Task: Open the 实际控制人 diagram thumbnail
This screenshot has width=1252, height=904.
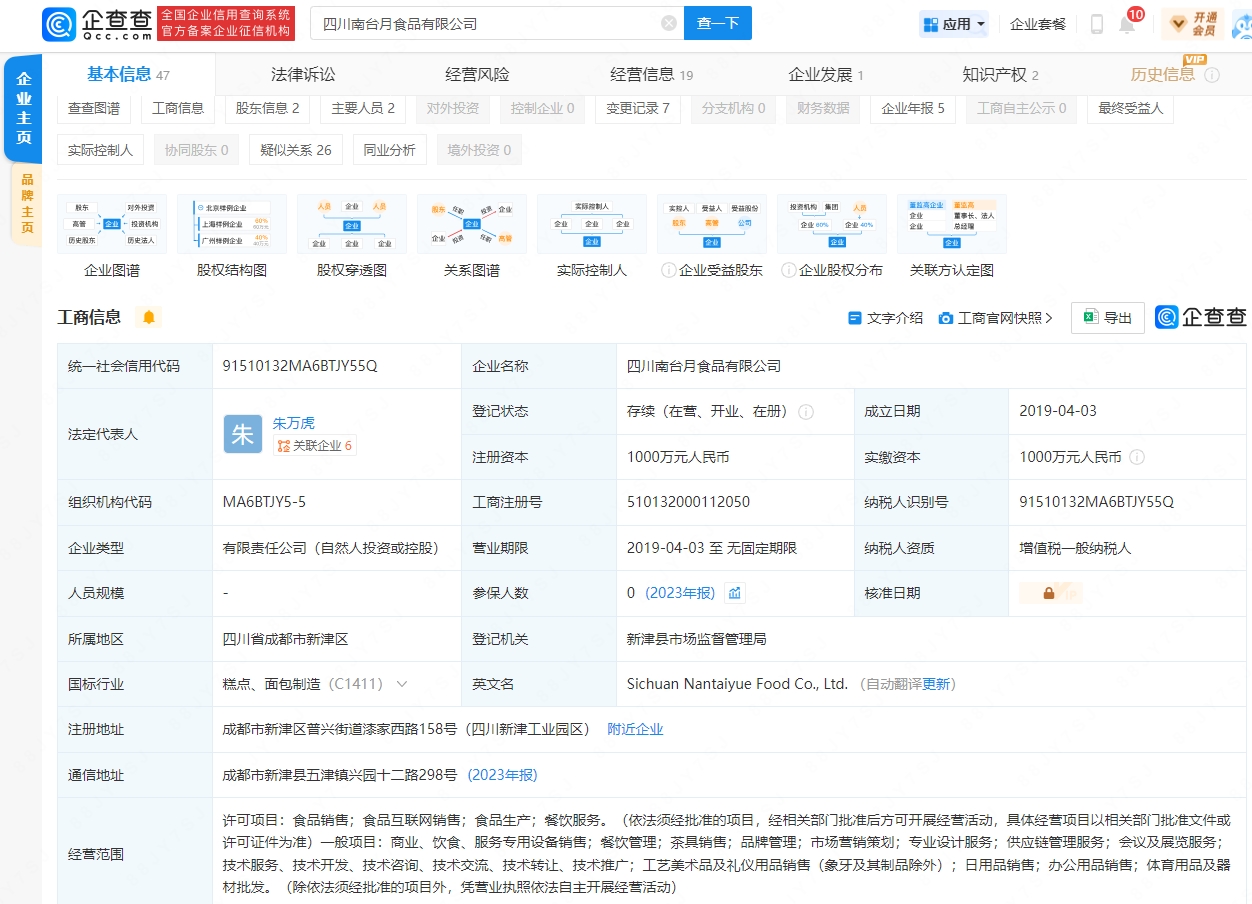Action: [592, 224]
